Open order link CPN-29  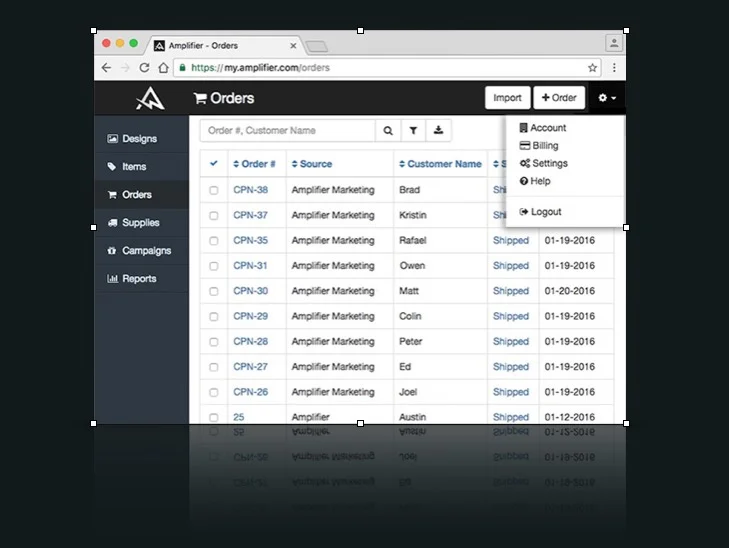coord(251,316)
